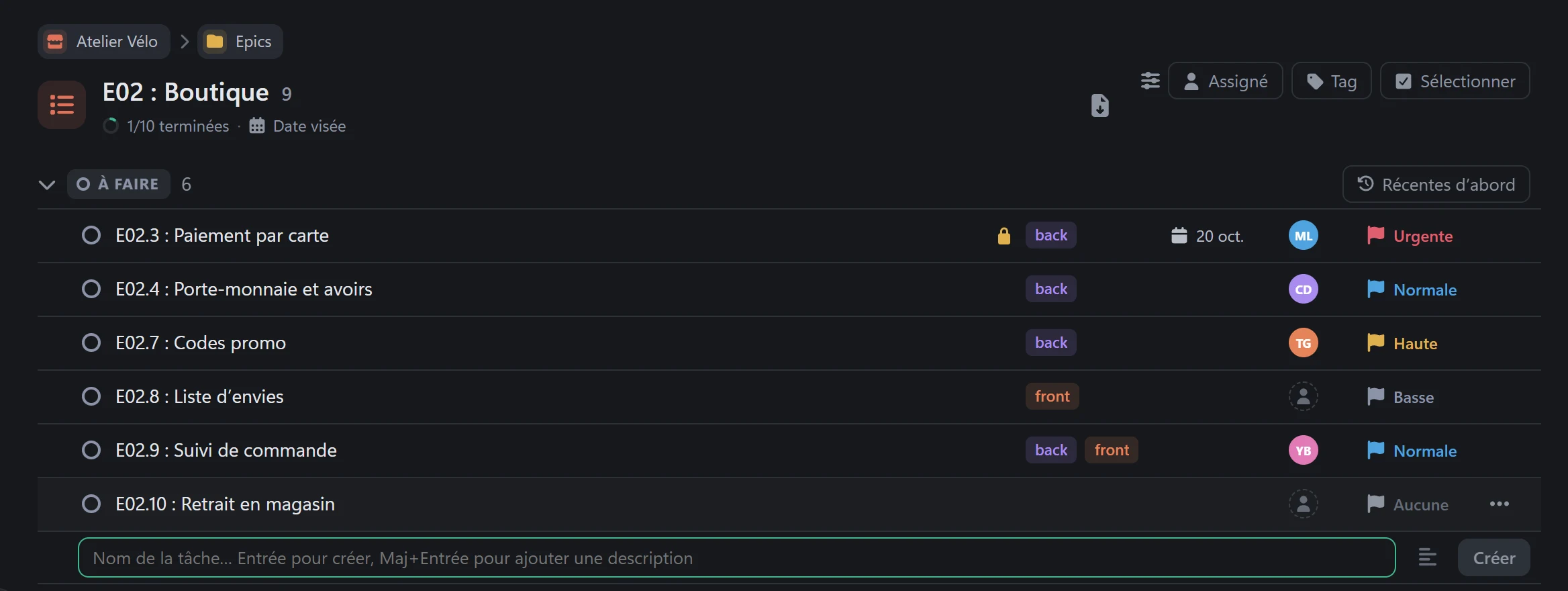Click the front tag on Liste d'envies
1568x591 pixels.
[x=1052, y=396]
